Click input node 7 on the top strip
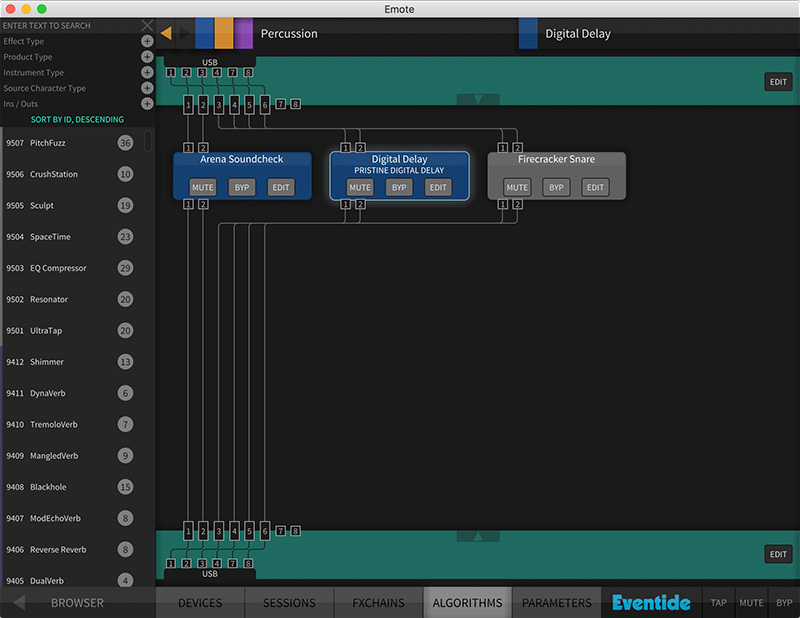The width and height of the screenshot is (800, 618). click(x=281, y=104)
